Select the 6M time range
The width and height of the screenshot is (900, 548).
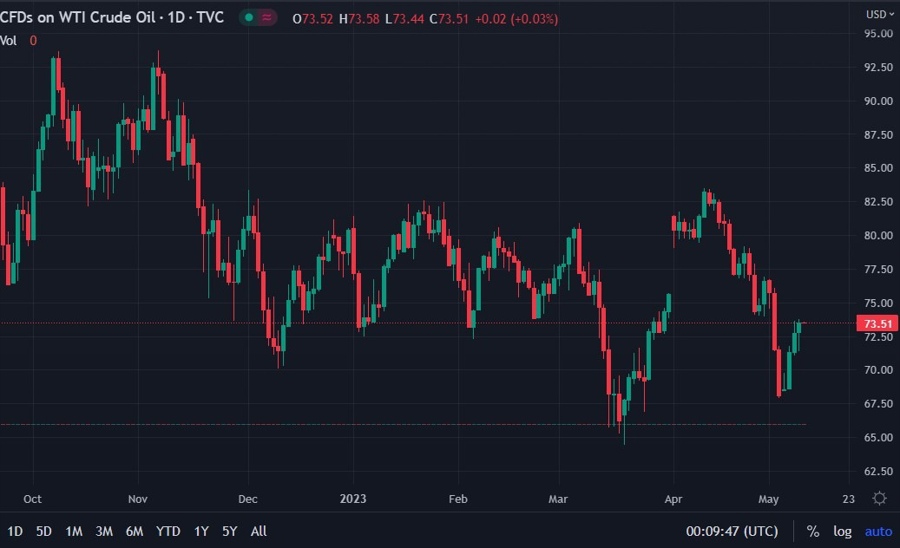(x=134, y=531)
